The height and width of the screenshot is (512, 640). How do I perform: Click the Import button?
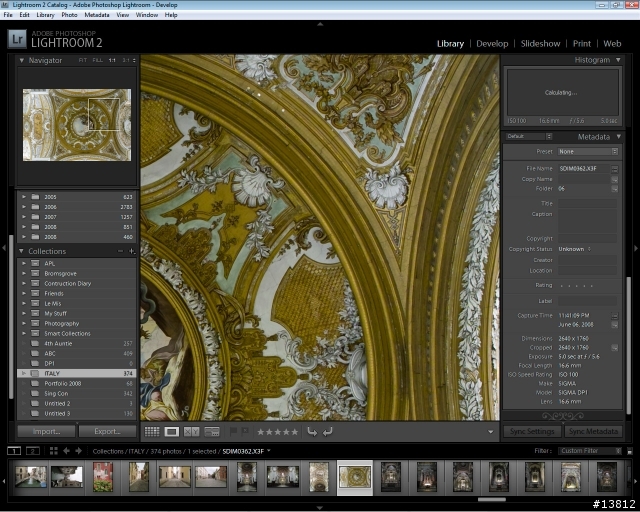pos(47,431)
